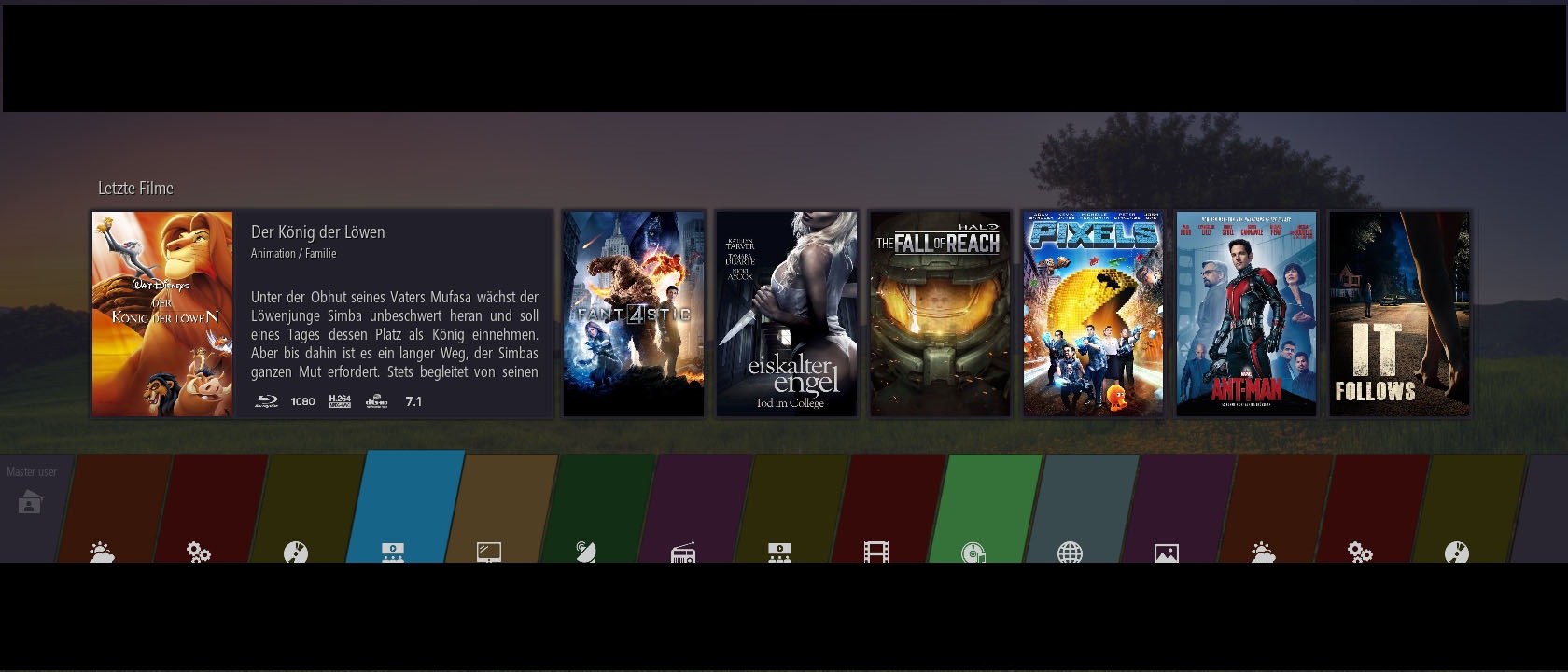Open the film strip movies tile
Screen dimensions: 1568x672
point(889,509)
